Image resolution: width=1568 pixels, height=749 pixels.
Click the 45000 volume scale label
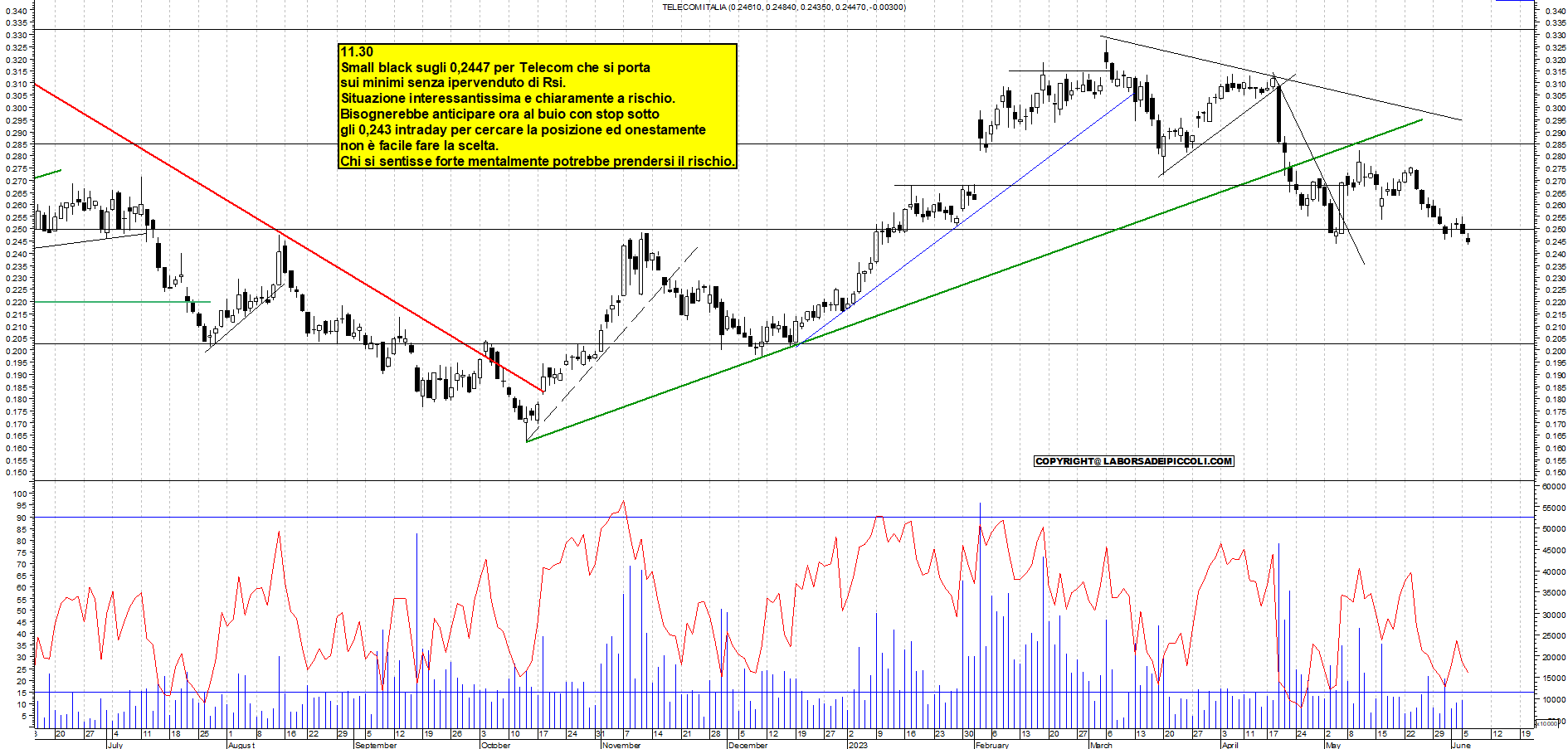[x=1553, y=550]
